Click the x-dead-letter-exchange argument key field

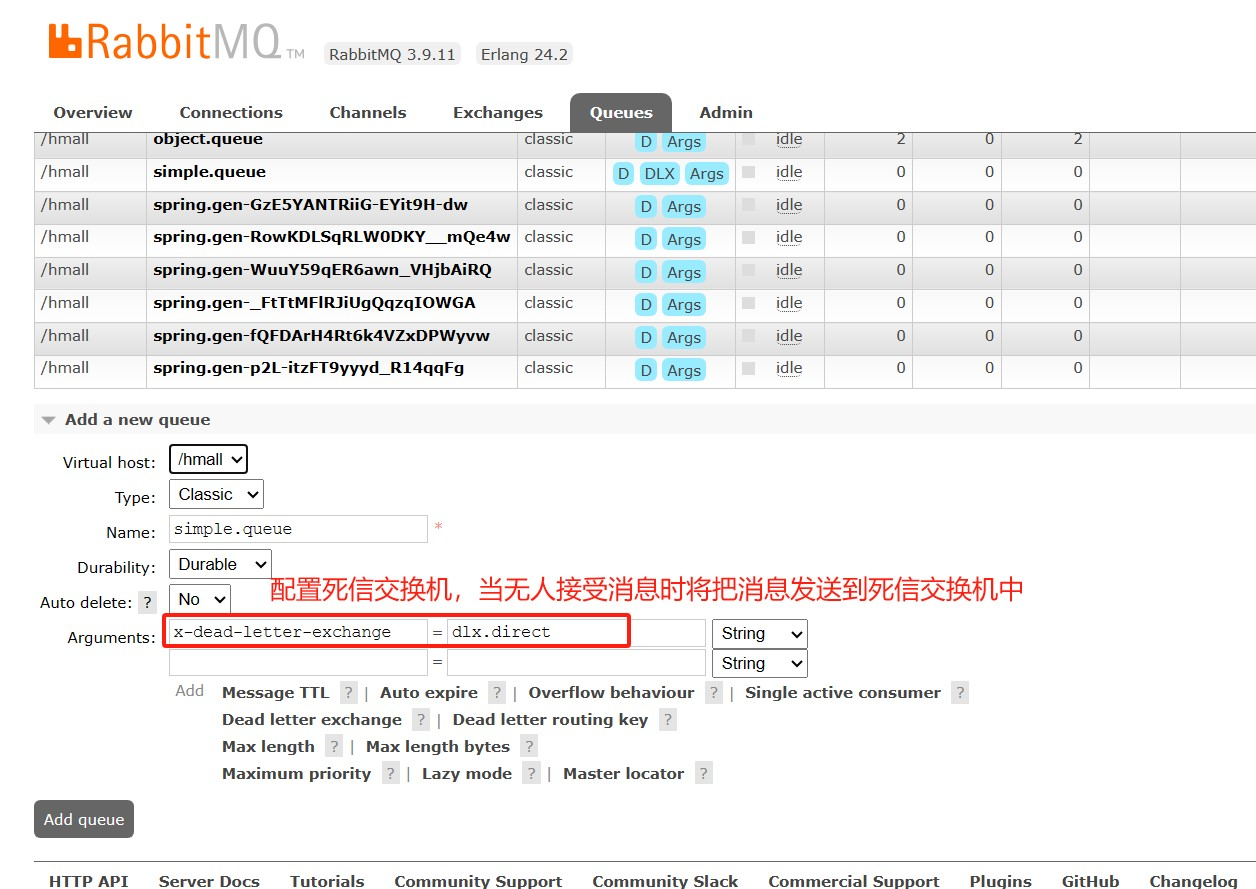pos(298,633)
